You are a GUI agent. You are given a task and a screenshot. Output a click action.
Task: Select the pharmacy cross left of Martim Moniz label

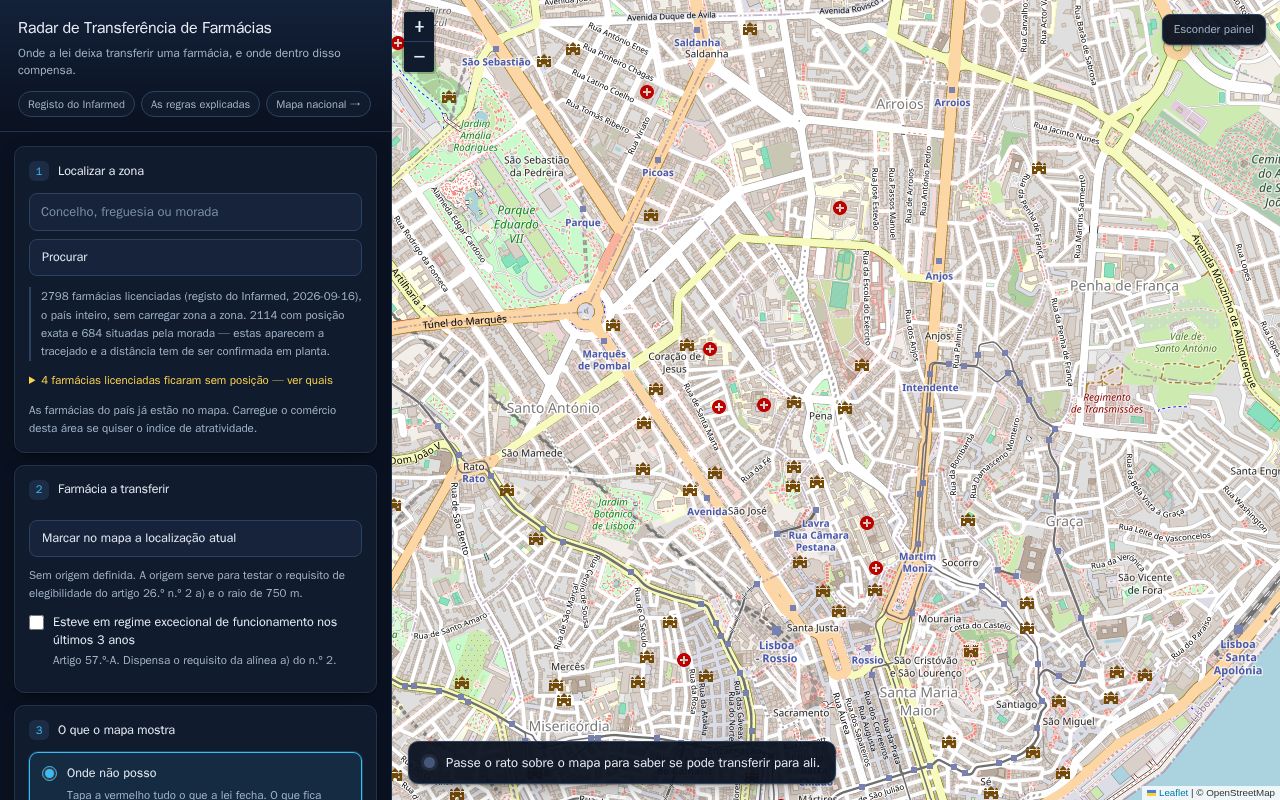tap(876, 568)
